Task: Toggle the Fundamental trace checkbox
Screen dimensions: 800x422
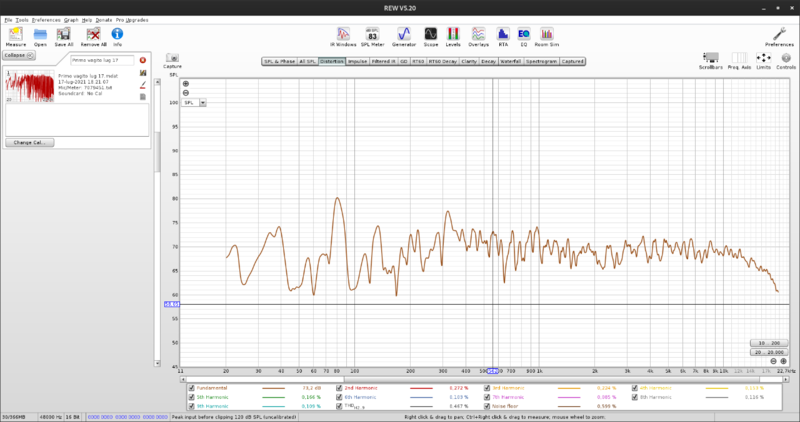Action: pyautogui.click(x=193, y=387)
